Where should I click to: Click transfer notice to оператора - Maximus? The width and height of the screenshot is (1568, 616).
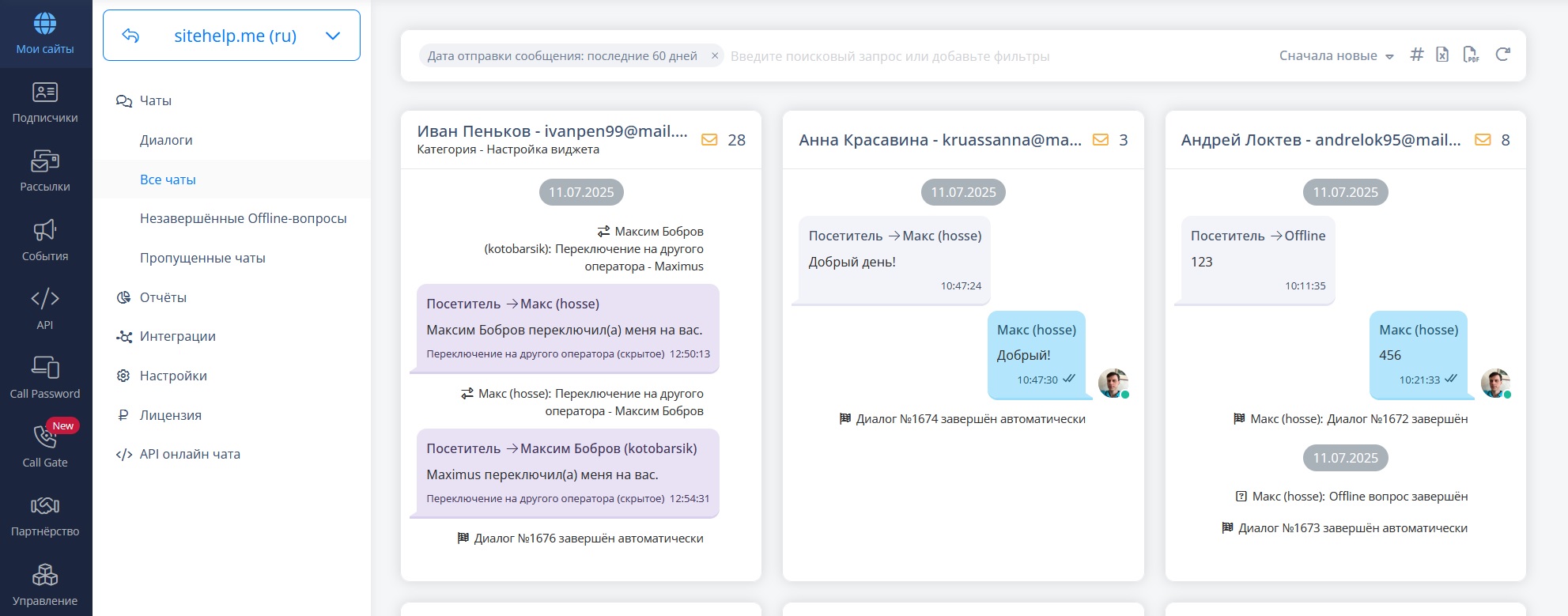point(594,249)
